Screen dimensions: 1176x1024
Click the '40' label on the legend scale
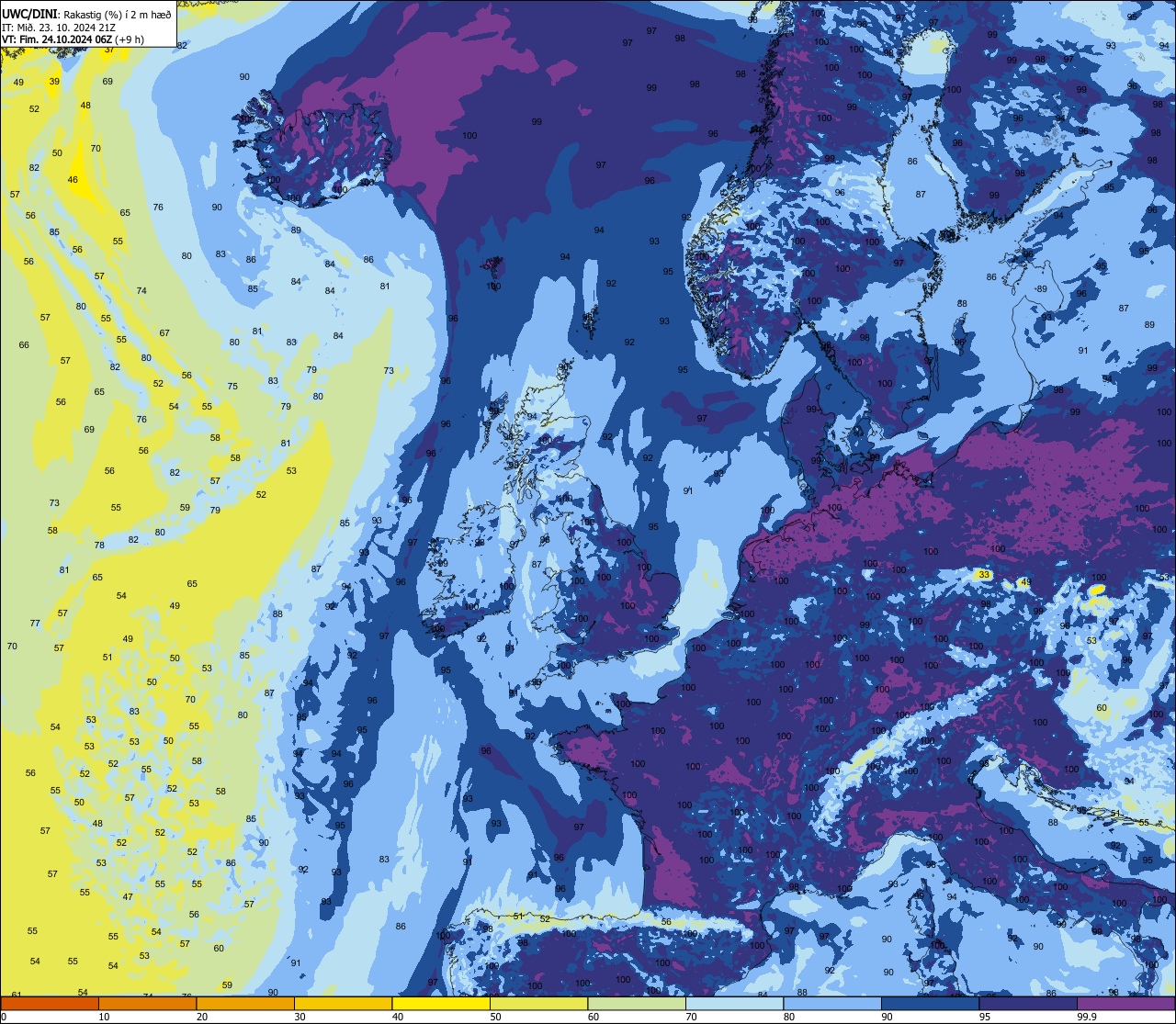398,1017
